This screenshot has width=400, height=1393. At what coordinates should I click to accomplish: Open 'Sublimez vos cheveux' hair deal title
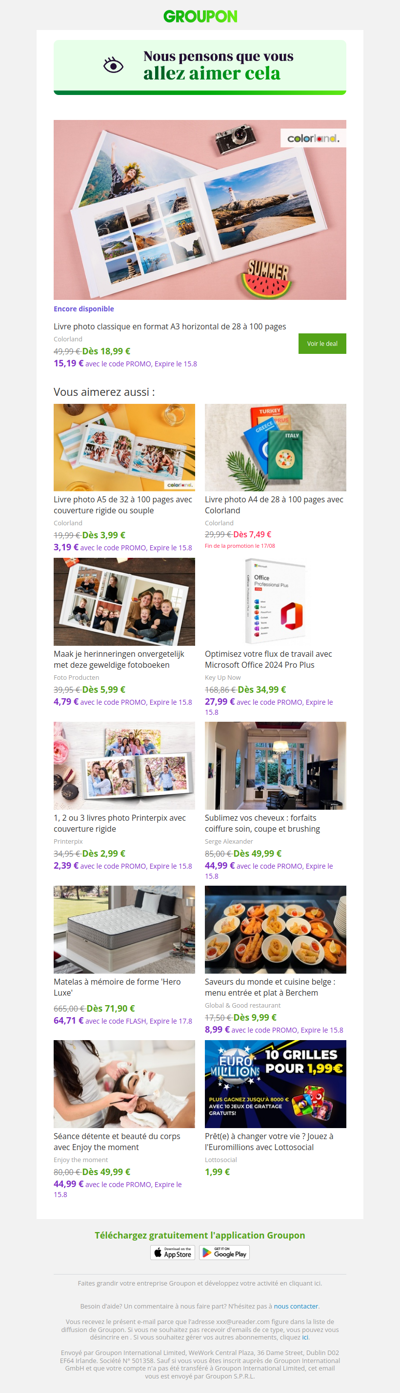(x=262, y=823)
